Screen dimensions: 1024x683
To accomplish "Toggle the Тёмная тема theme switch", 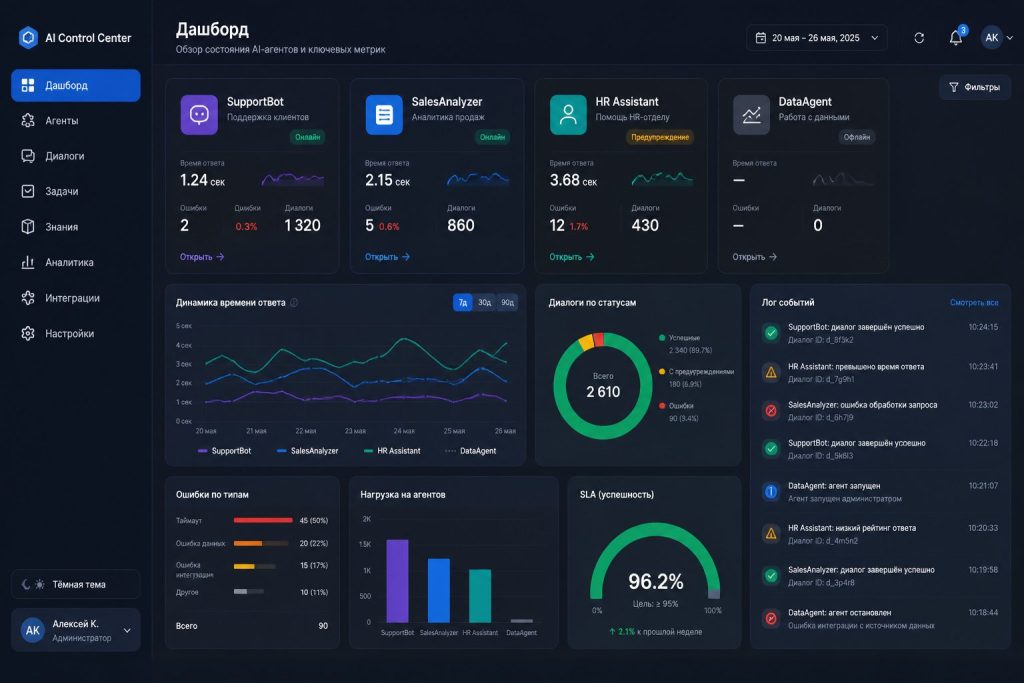I will pos(76,584).
